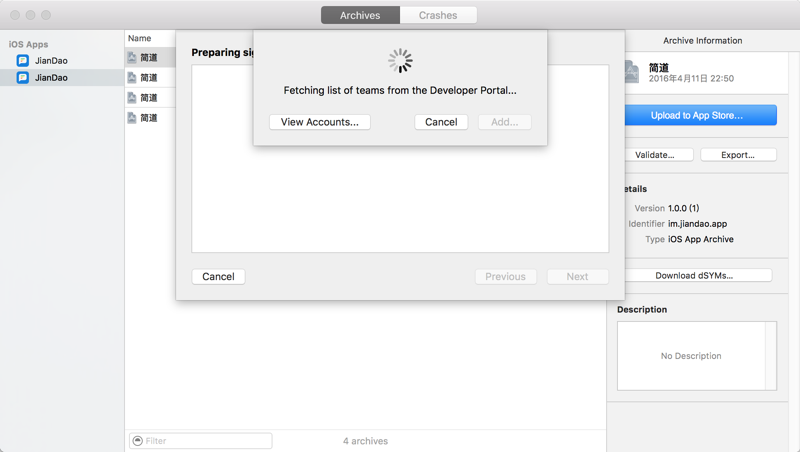This screenshot has width=800, height=452.
Task: Select the highlighted JianDao app in sidebar
Action: [62, 78]
